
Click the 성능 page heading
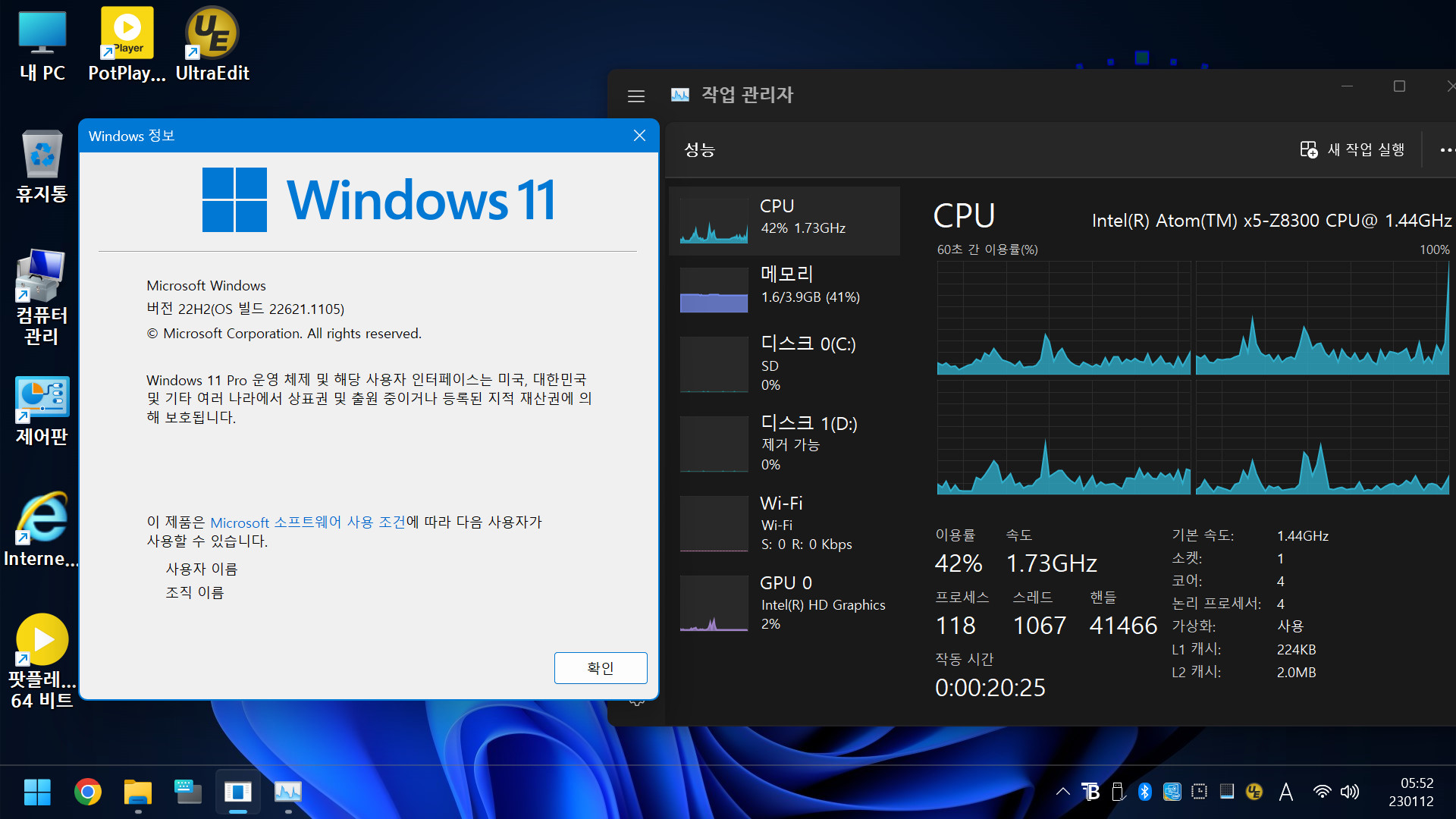[x=699, y=150]
